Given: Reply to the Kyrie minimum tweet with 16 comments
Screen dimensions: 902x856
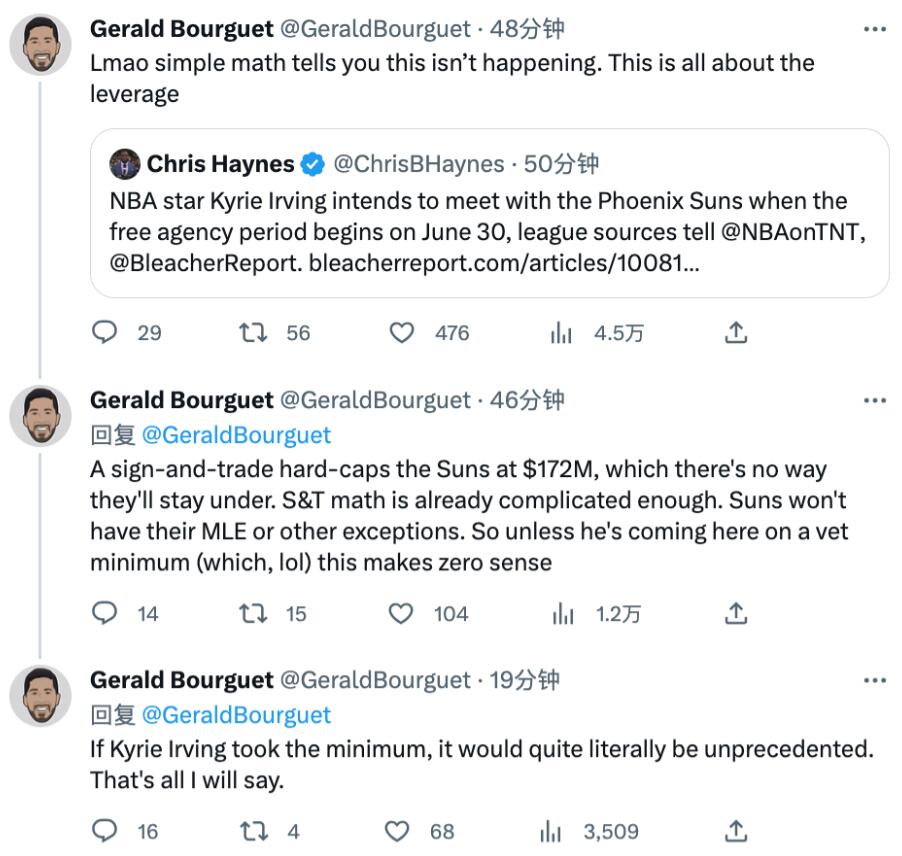Looking at the screenshot, I should coord(105,831).
